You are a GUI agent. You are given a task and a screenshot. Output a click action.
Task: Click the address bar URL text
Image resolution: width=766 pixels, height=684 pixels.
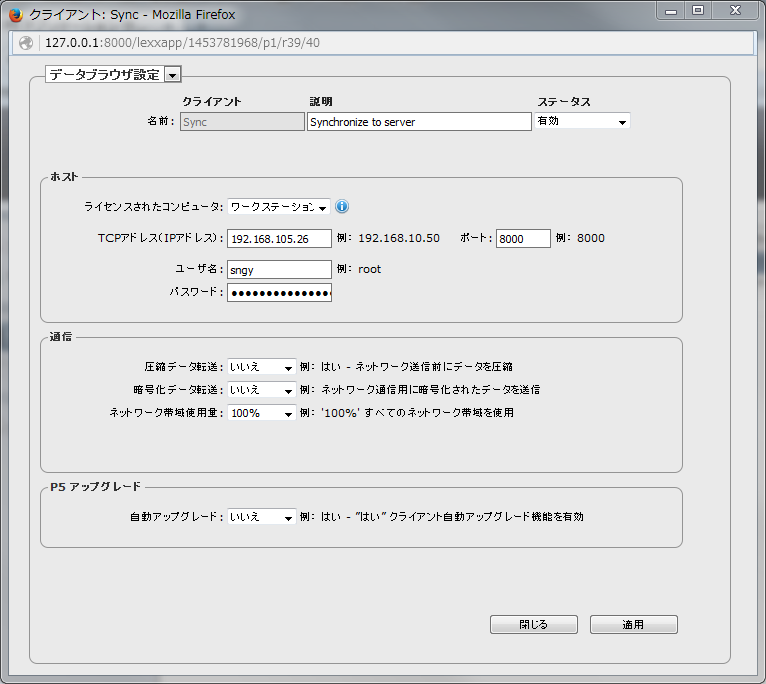182,44
